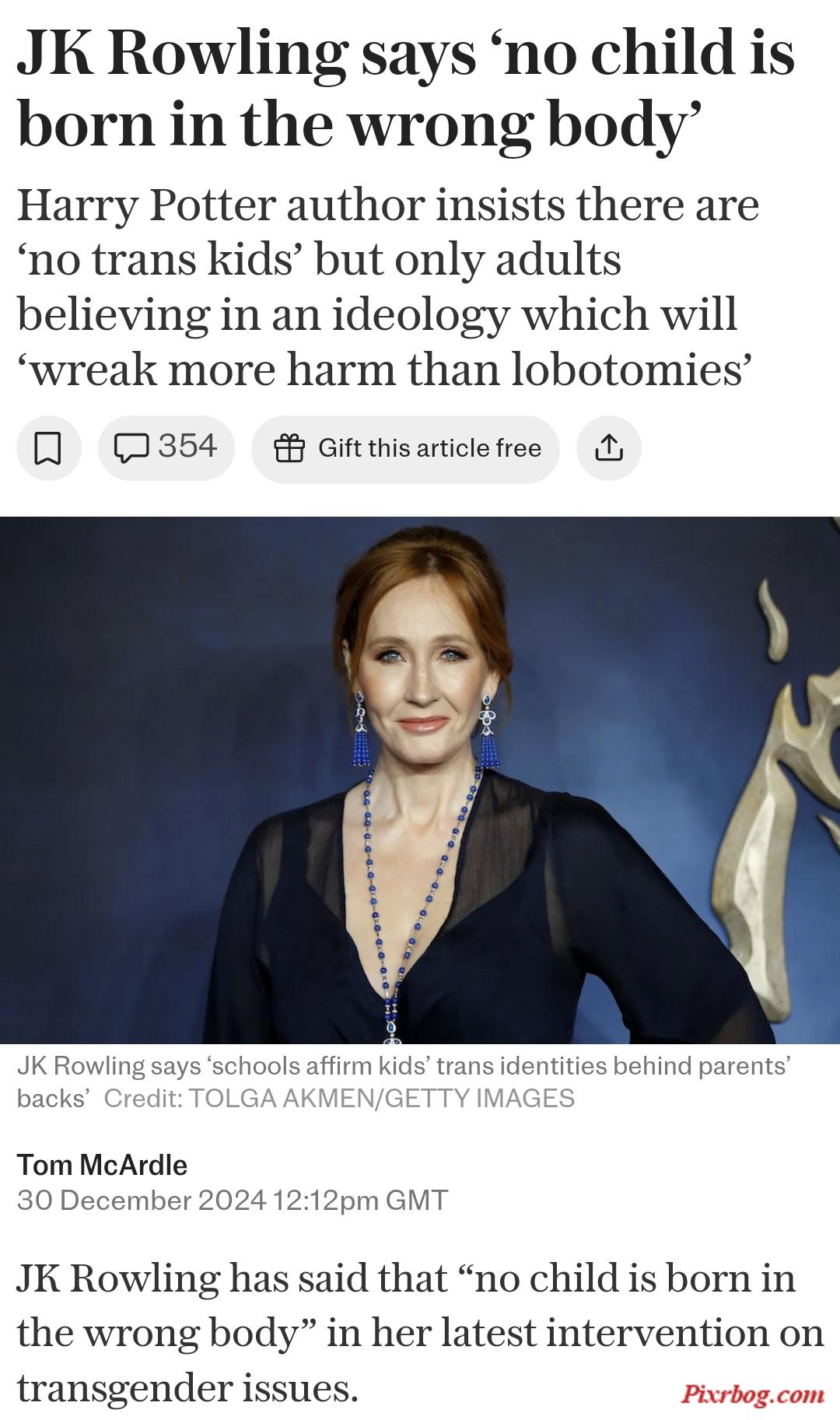
Task: Click the 354 comments count
Action: 187,447
